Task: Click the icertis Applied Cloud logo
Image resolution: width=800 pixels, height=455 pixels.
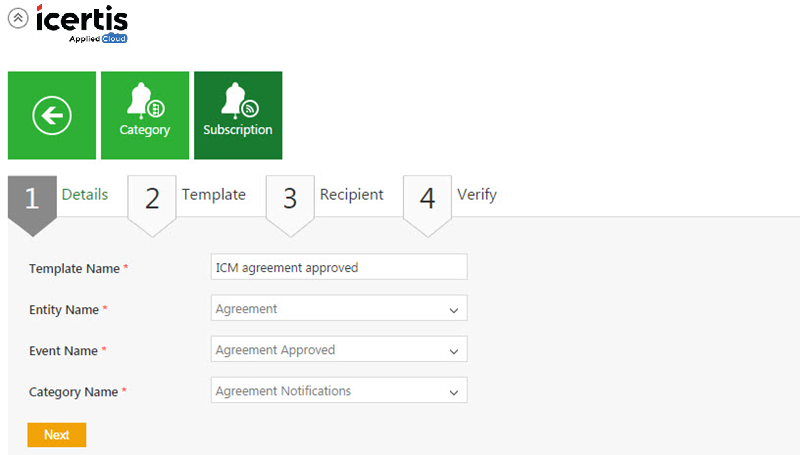Action: click(x=82, y=23)
